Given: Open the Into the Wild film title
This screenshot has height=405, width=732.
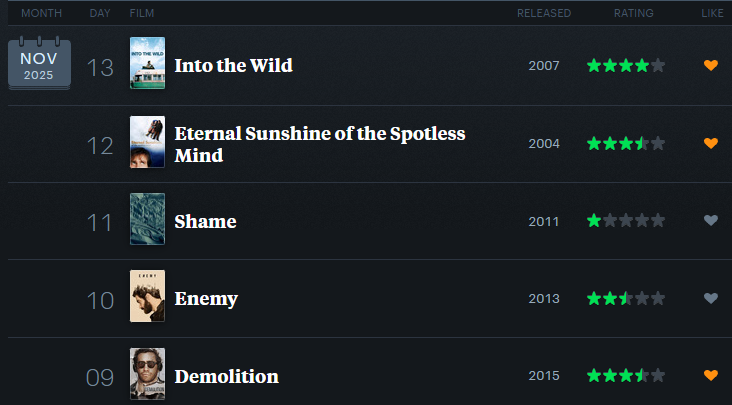Looking at the screenshot, I should tap(233, 66).
